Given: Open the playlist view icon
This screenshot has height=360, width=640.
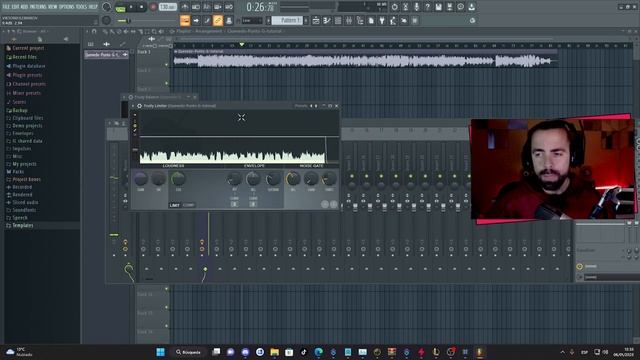Looking at the screenshot, I should click(316, 20).
